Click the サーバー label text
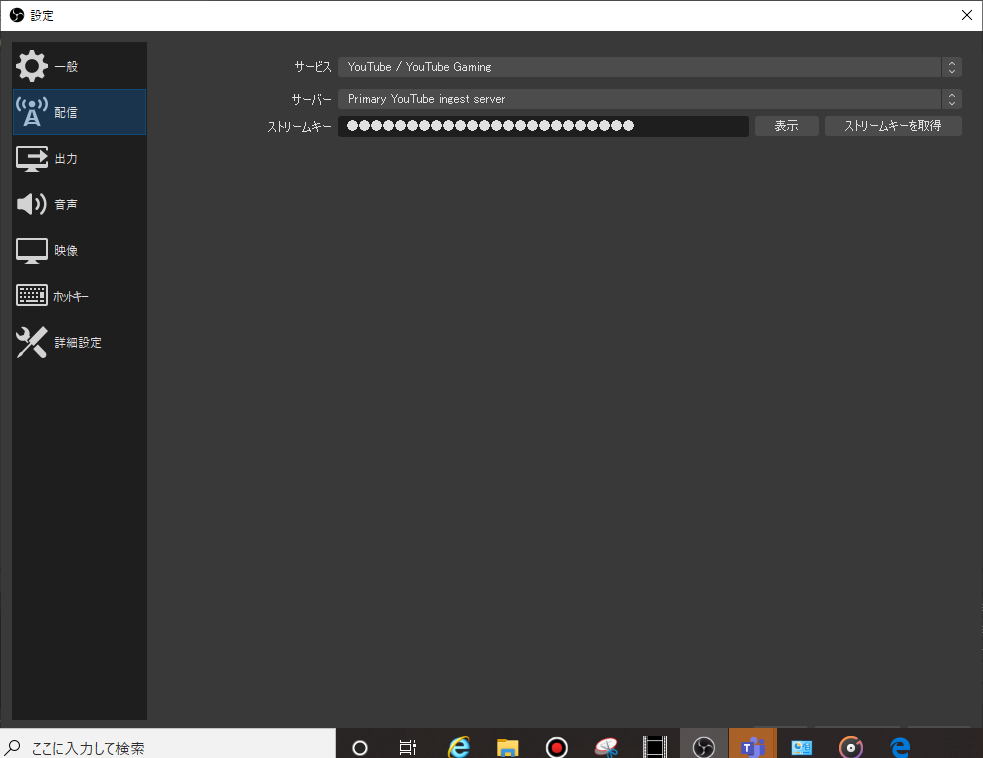This screenshot has height=758, width=983. tap(312, 99)
